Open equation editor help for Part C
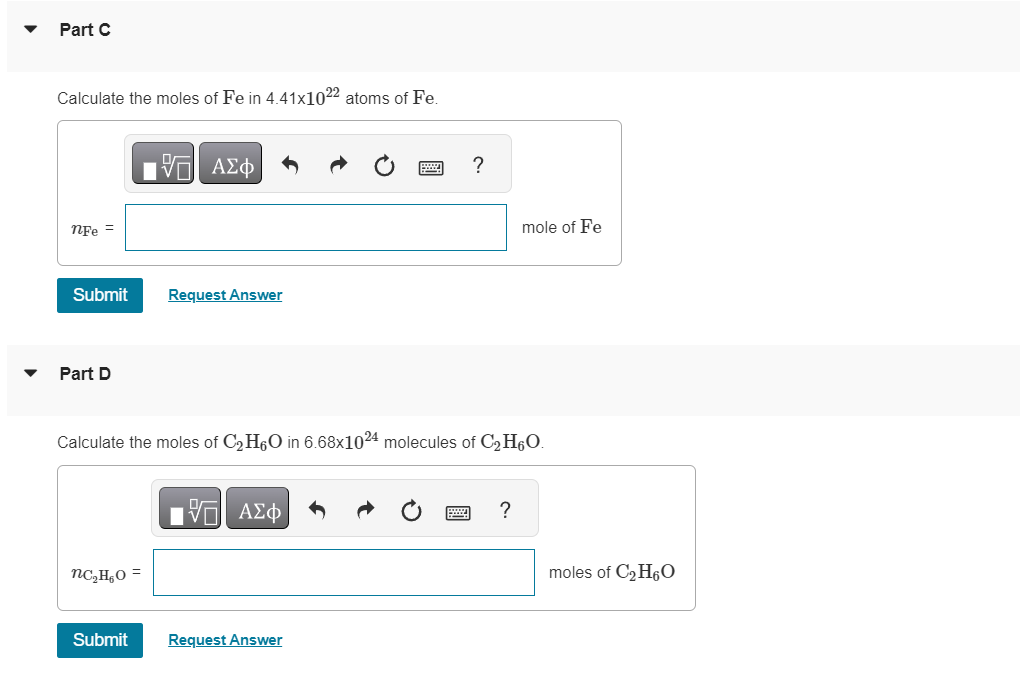Screen dimensions: 1020x700 tap(478, 165)
